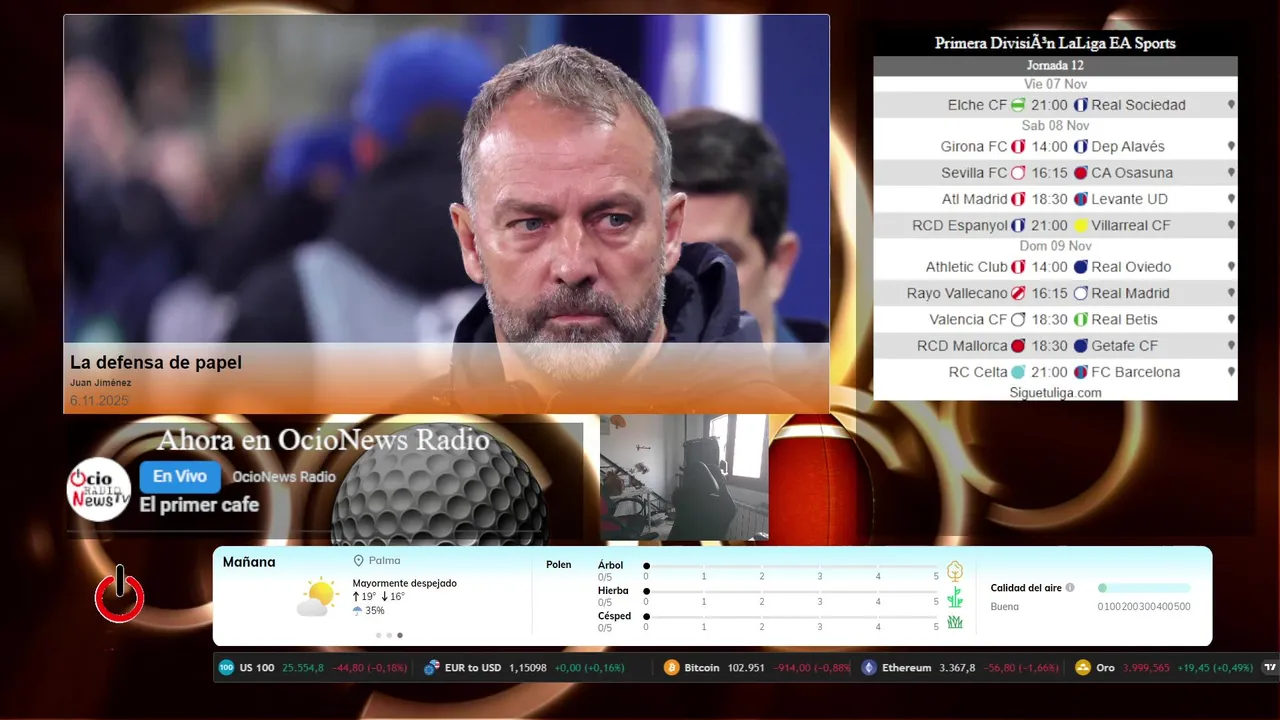Click the Bitcoin price 102.951
The height and width of the screenshot is (720, 1280).
coord(744,668)
